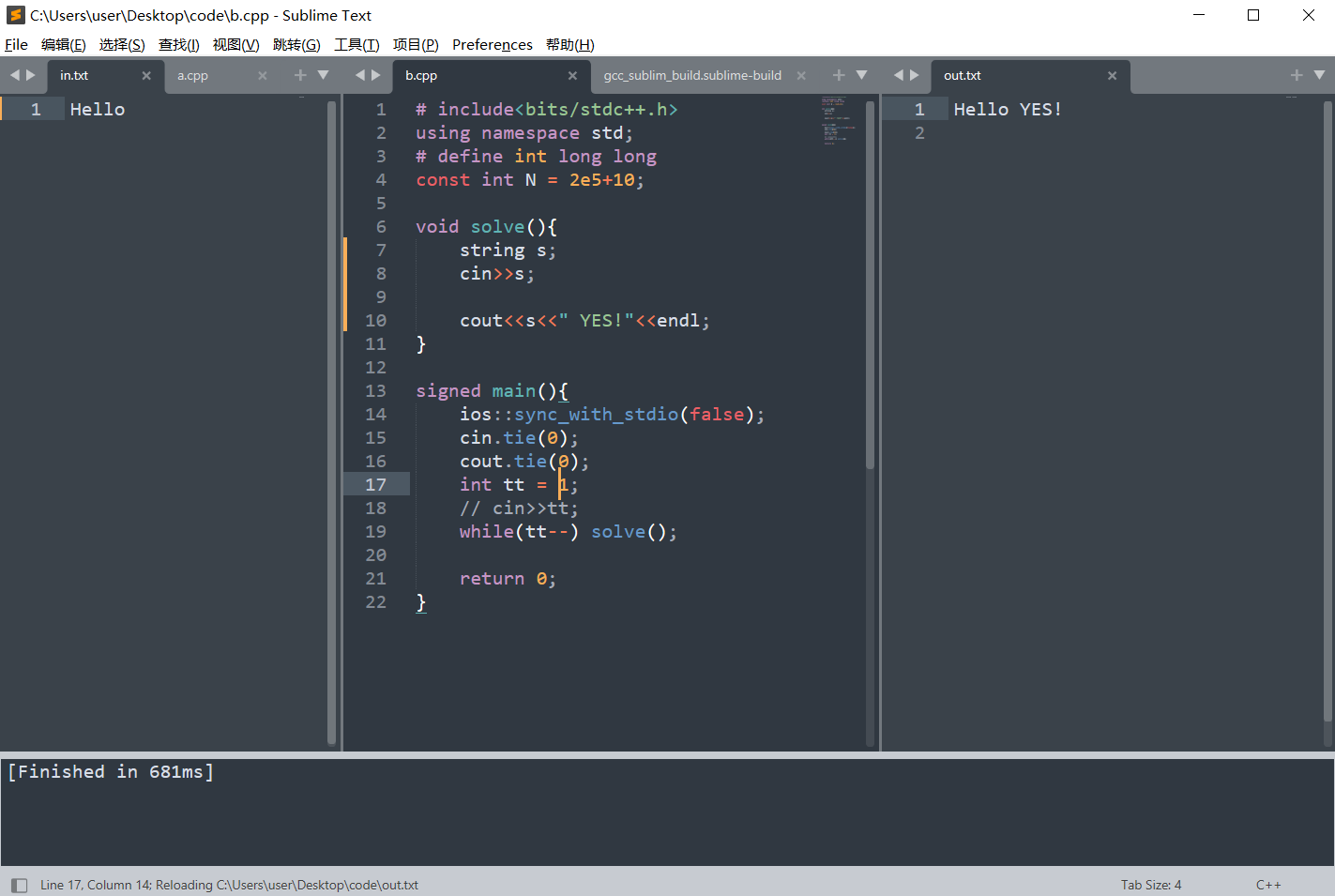Open tab list dropdown in middle pane

pos(862,75)
